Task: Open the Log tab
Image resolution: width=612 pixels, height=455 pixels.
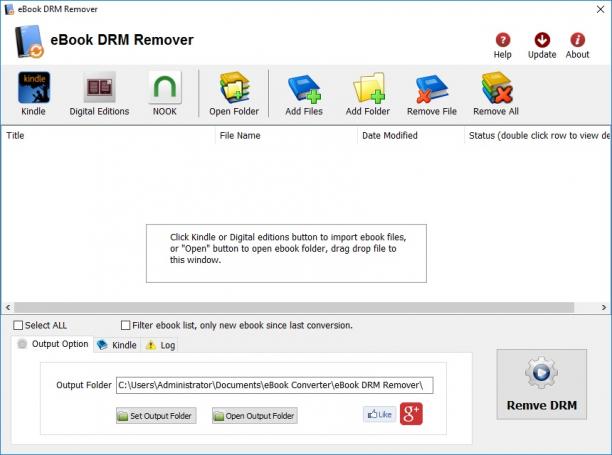Action: [x=160, y=345]
